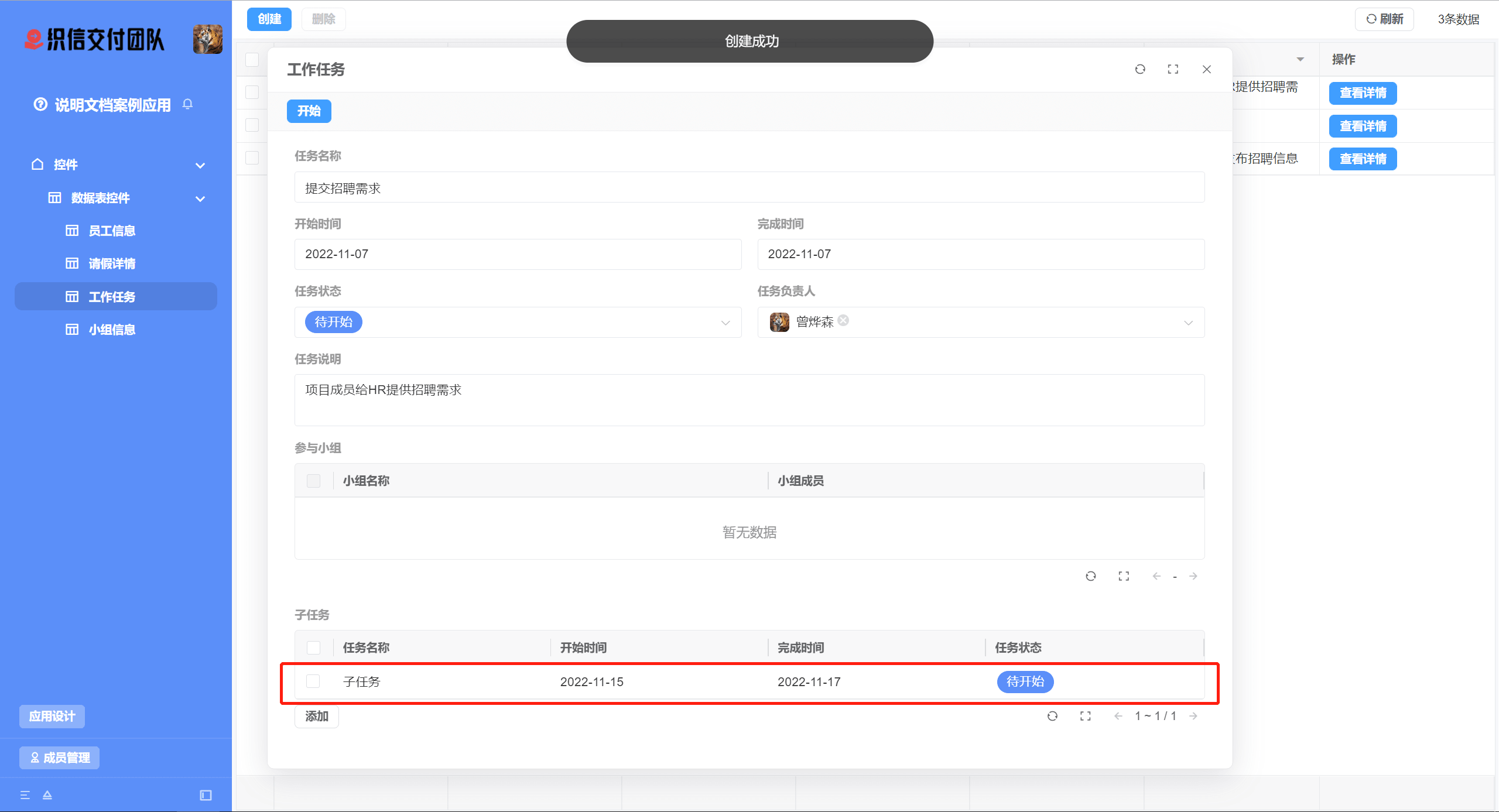The height and width of the screenshot is (812, 1499).
Task: Open the 任务状态 dropdown
Action: coord(725,323)
